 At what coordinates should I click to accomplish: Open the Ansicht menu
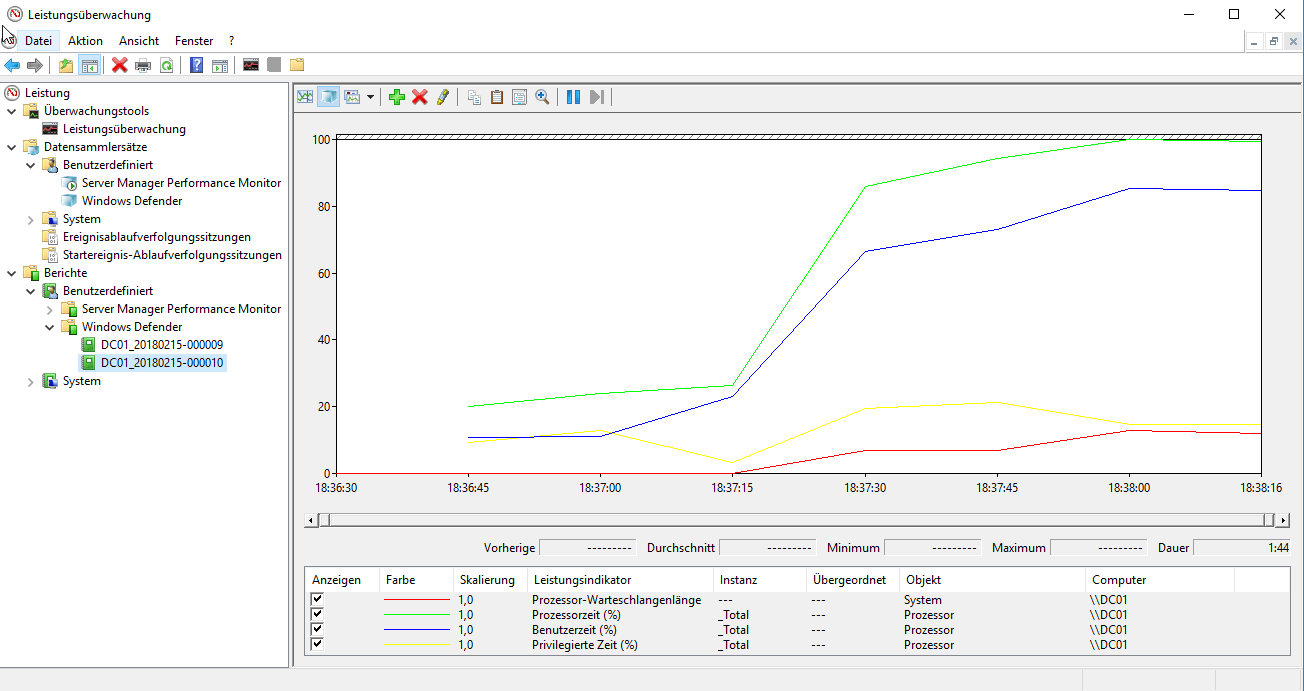(138, 41)
